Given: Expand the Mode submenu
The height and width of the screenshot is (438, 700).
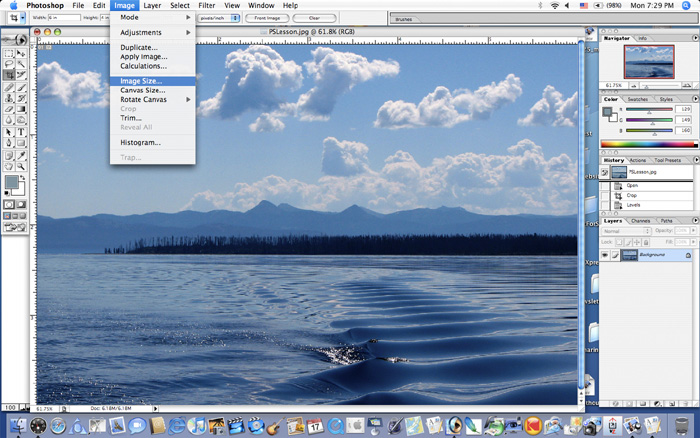Looking at the screenshot, I should click(153, 17).
